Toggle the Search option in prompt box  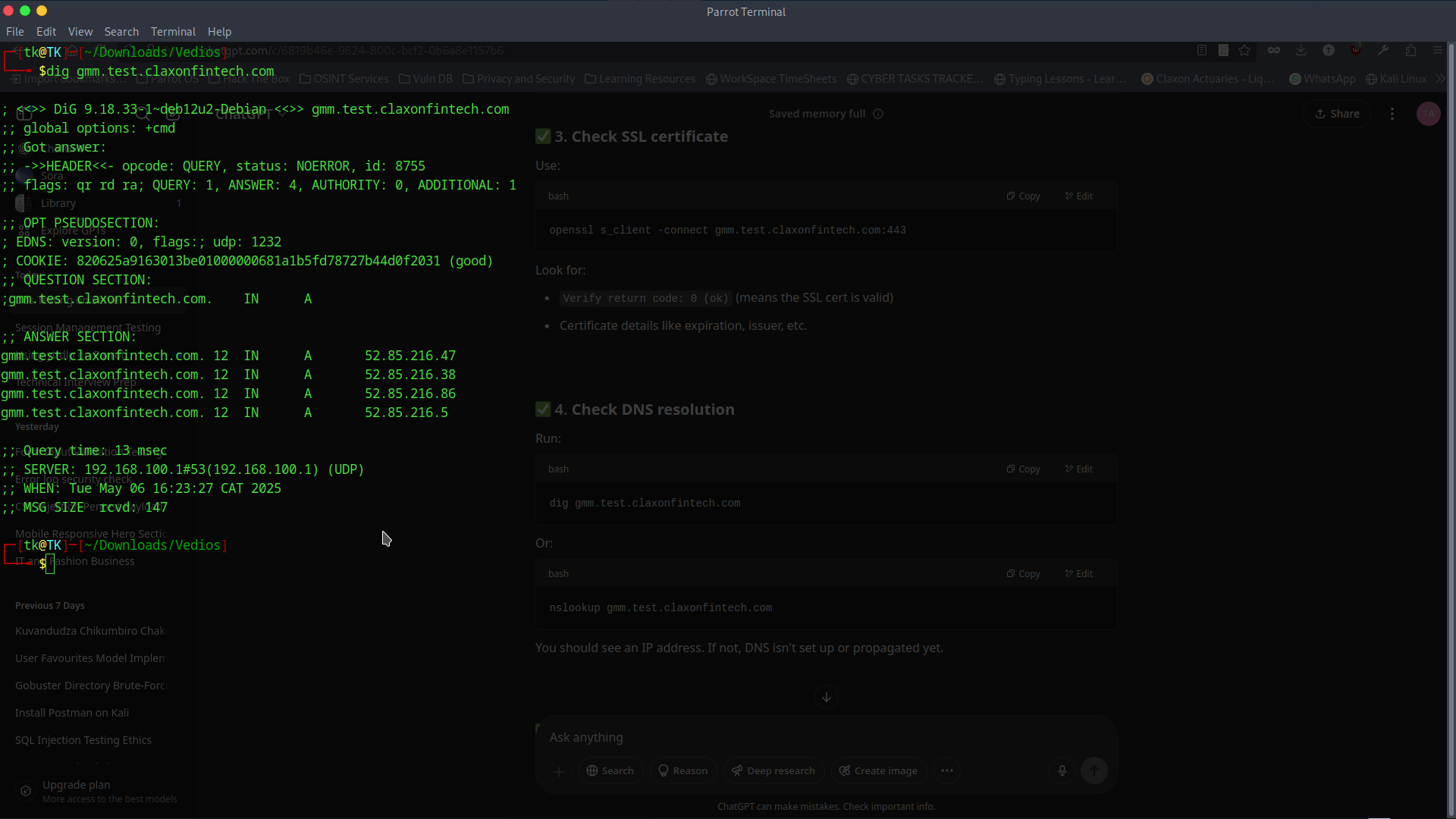(610, 770)
